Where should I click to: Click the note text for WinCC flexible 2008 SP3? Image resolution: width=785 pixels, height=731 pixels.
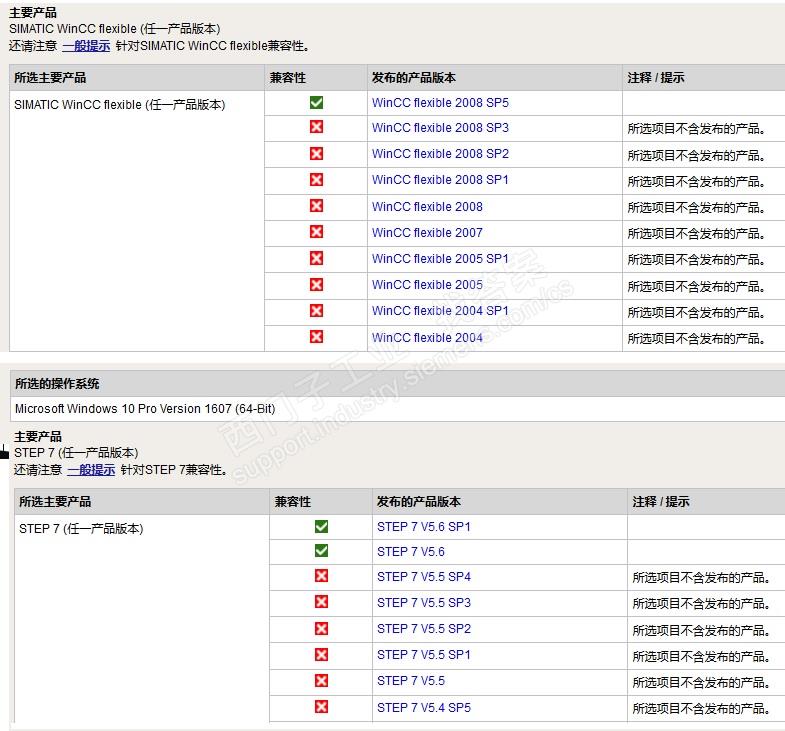[696, 129]
